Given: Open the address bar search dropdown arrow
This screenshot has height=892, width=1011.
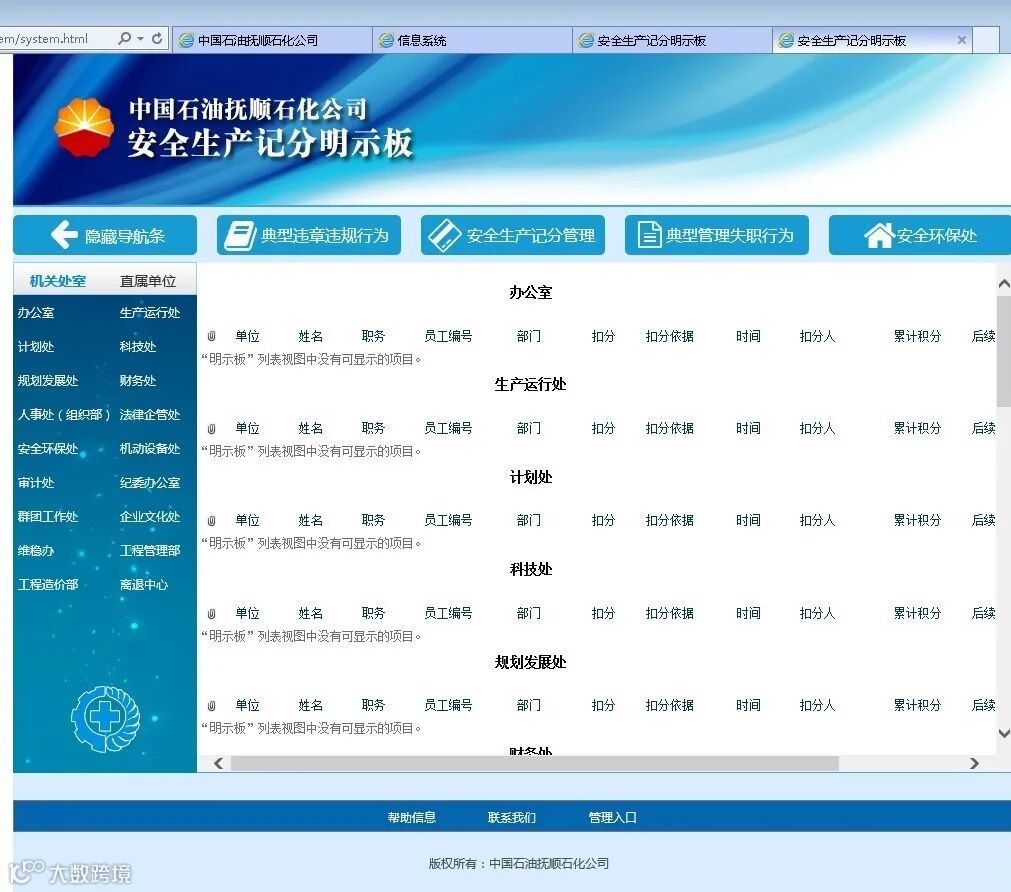Looking at the screenshot, I should coord(140,39).
